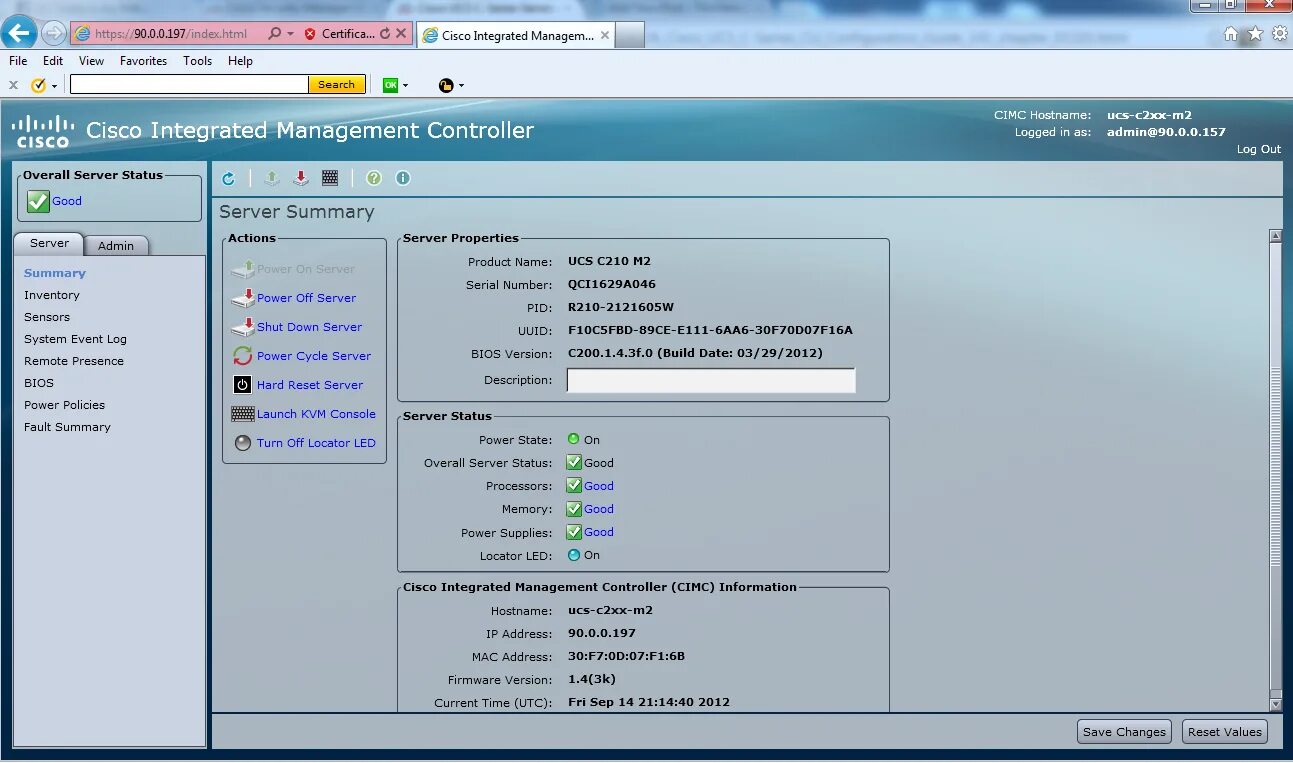Screen dimensions: 1293x763
Task: Open the Help menu
Action: point(240,61)
